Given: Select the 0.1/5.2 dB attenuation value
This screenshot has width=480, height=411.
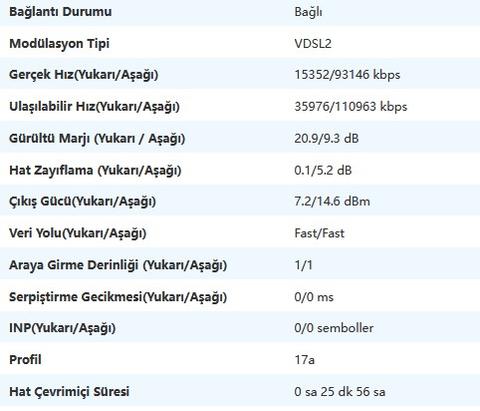Looking at the screenshot, I should point(323,170).
